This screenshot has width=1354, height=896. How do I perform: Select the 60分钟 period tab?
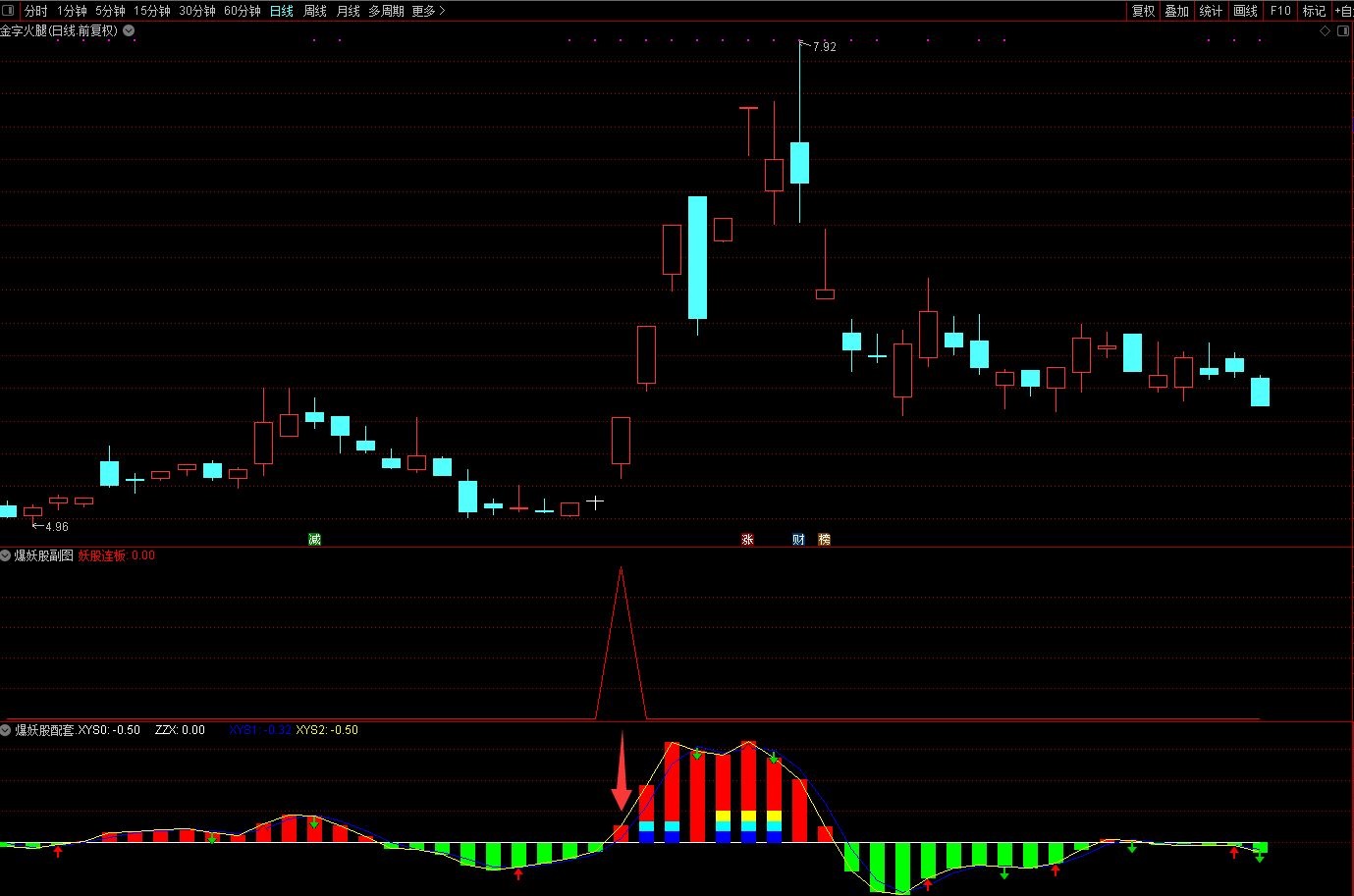tap(243, 11)
